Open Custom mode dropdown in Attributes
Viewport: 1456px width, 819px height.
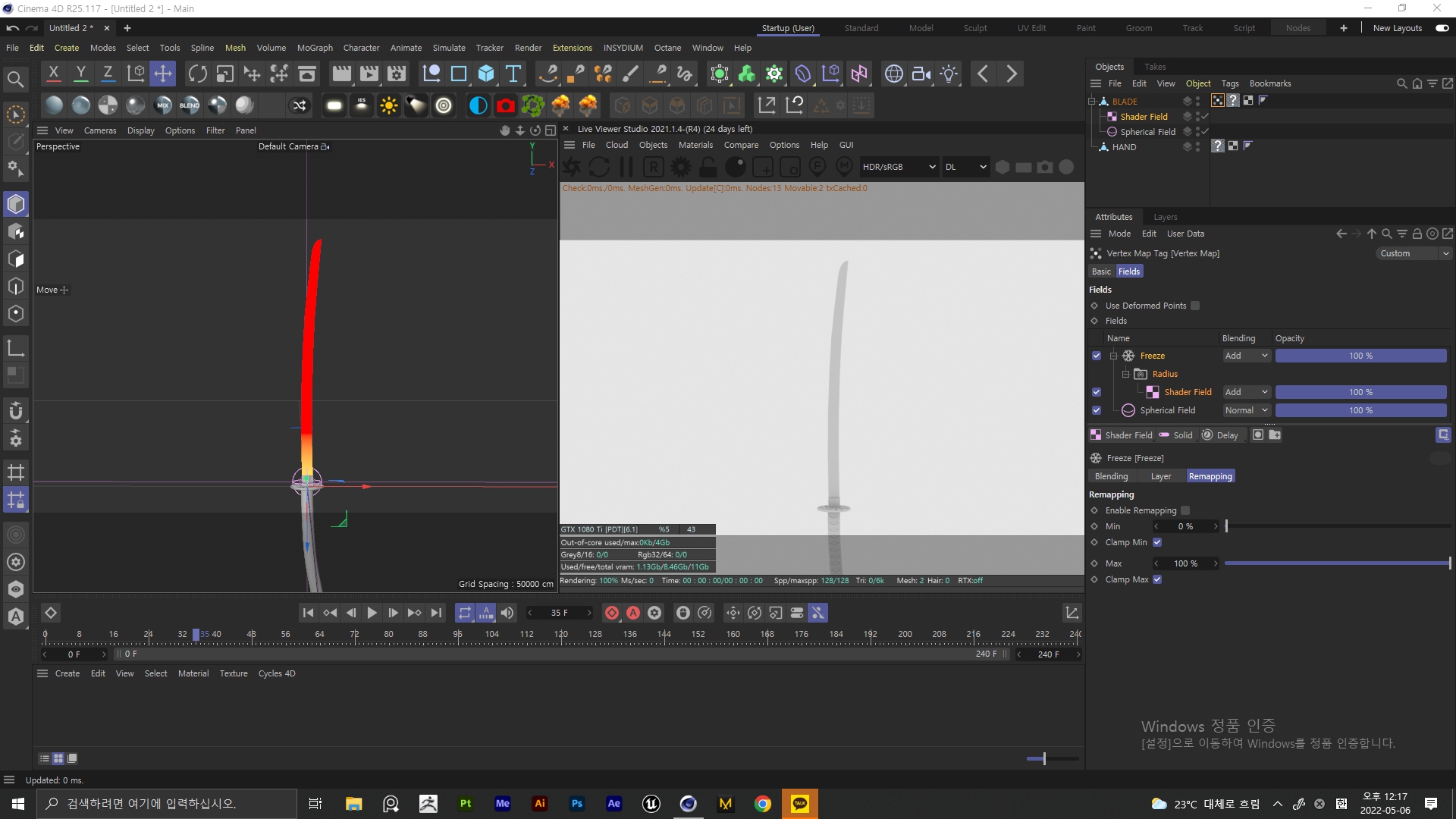[1413, 253]
